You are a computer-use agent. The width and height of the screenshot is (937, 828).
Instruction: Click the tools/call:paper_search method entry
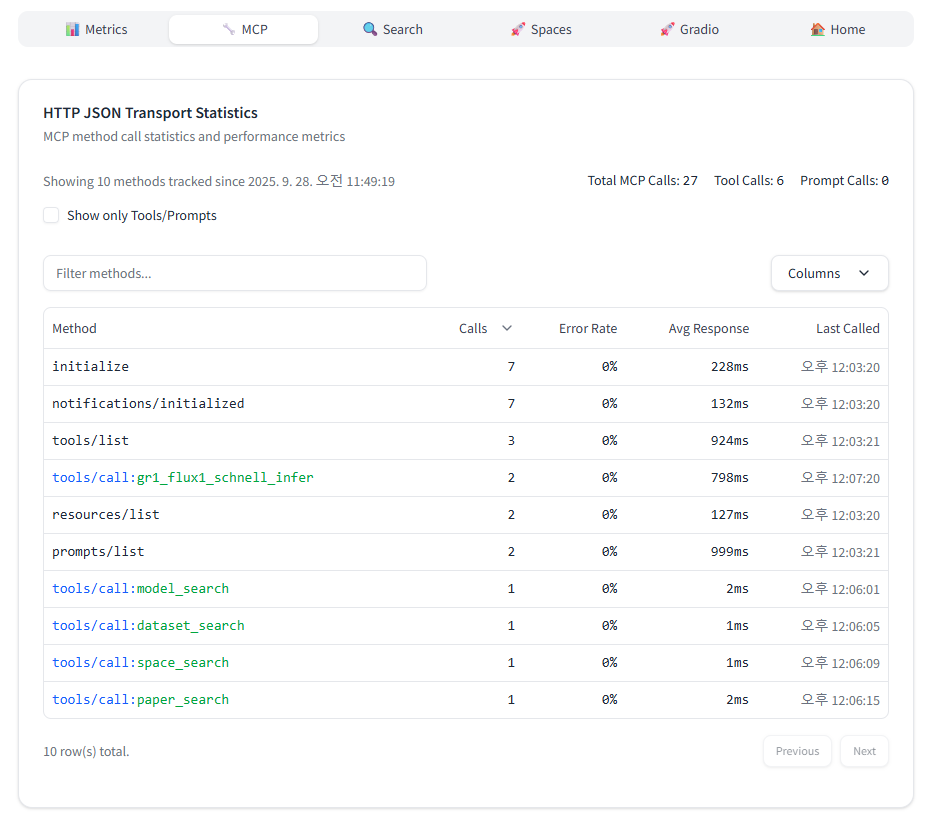point(141,700)
